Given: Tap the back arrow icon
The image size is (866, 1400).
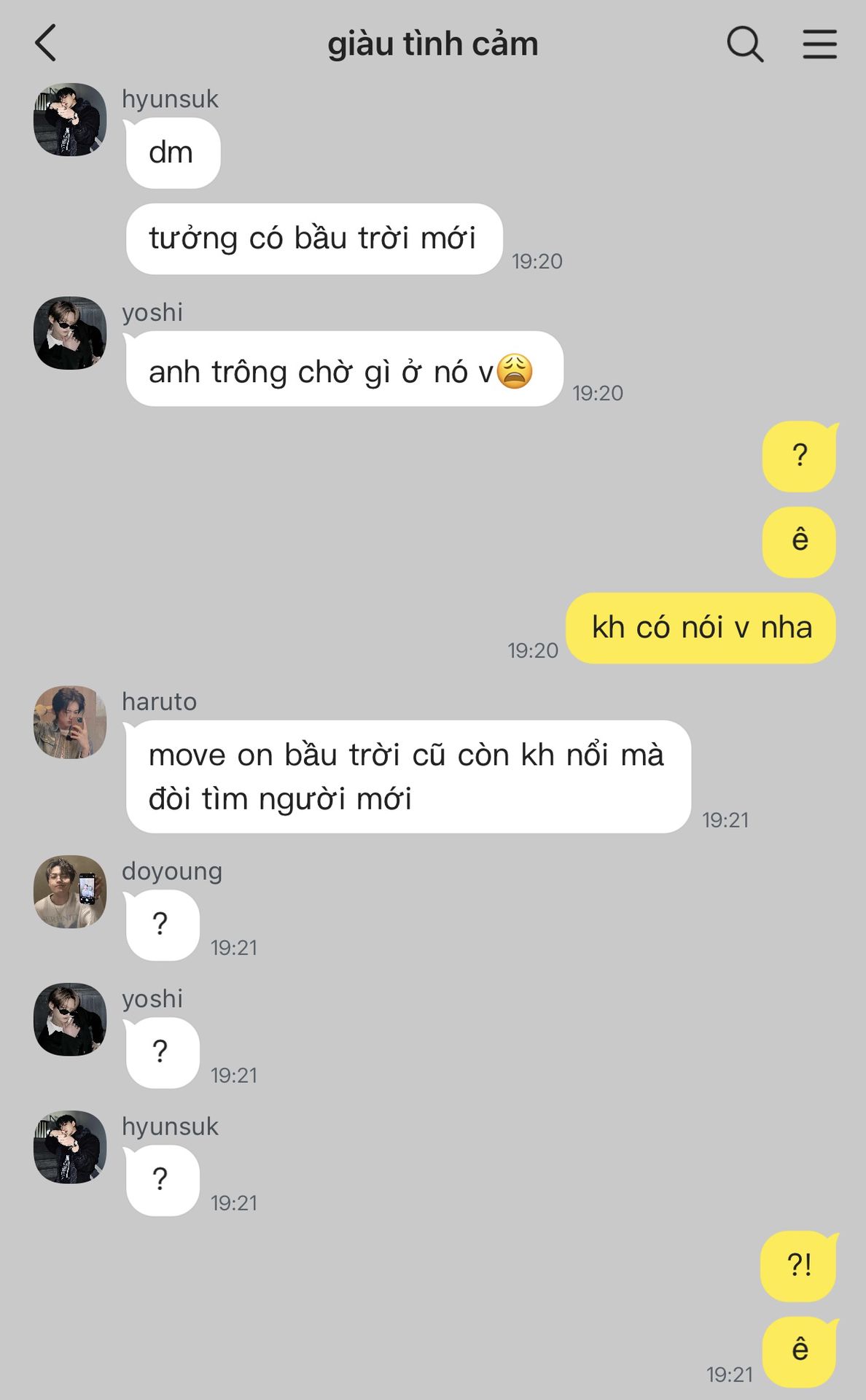Looking at the screenshot, I should [46, 43].
